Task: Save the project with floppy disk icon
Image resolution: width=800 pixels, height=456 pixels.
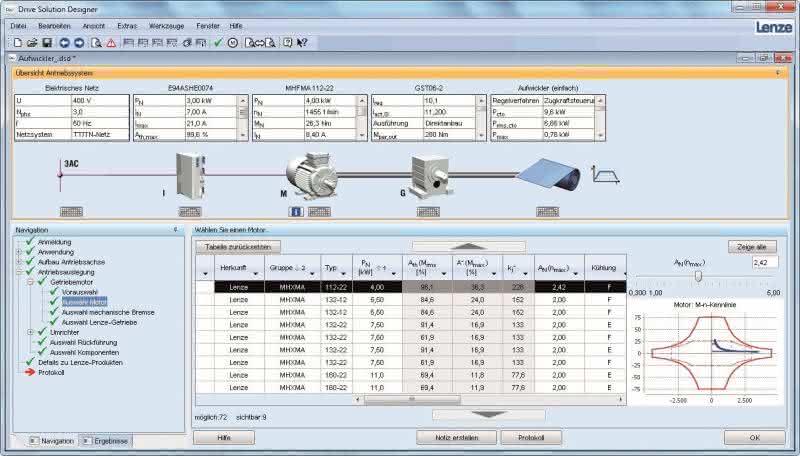Action: tap(46, 43)
